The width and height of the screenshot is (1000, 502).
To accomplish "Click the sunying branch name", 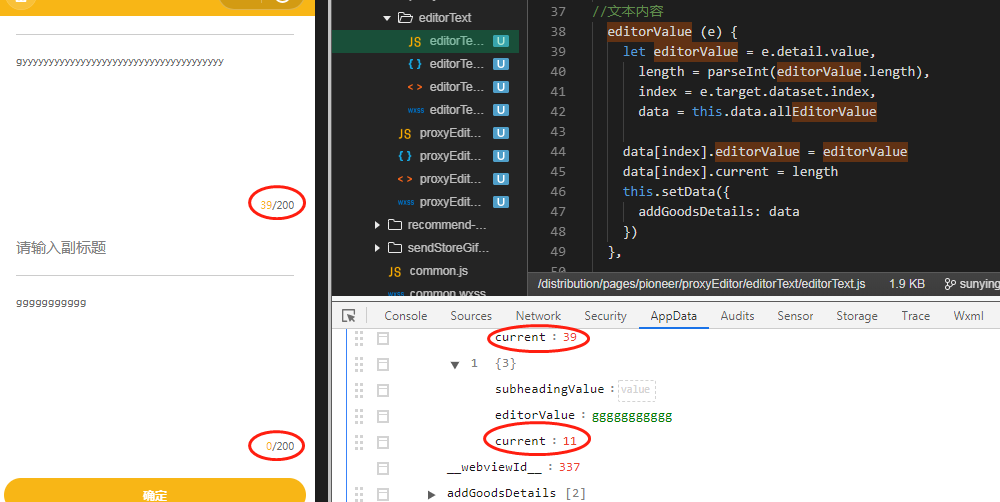I will tap(979, 284).
